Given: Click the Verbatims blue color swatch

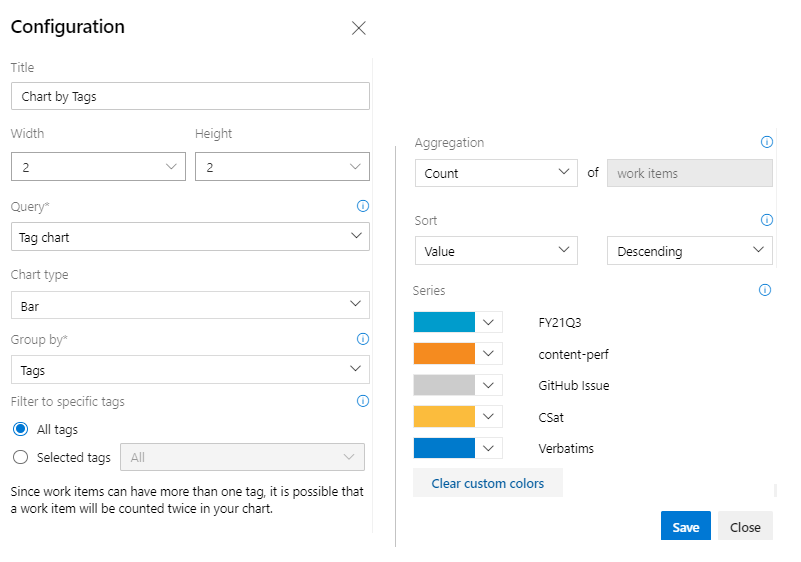Looking at the screenshot, I should (x=444, y=448).
